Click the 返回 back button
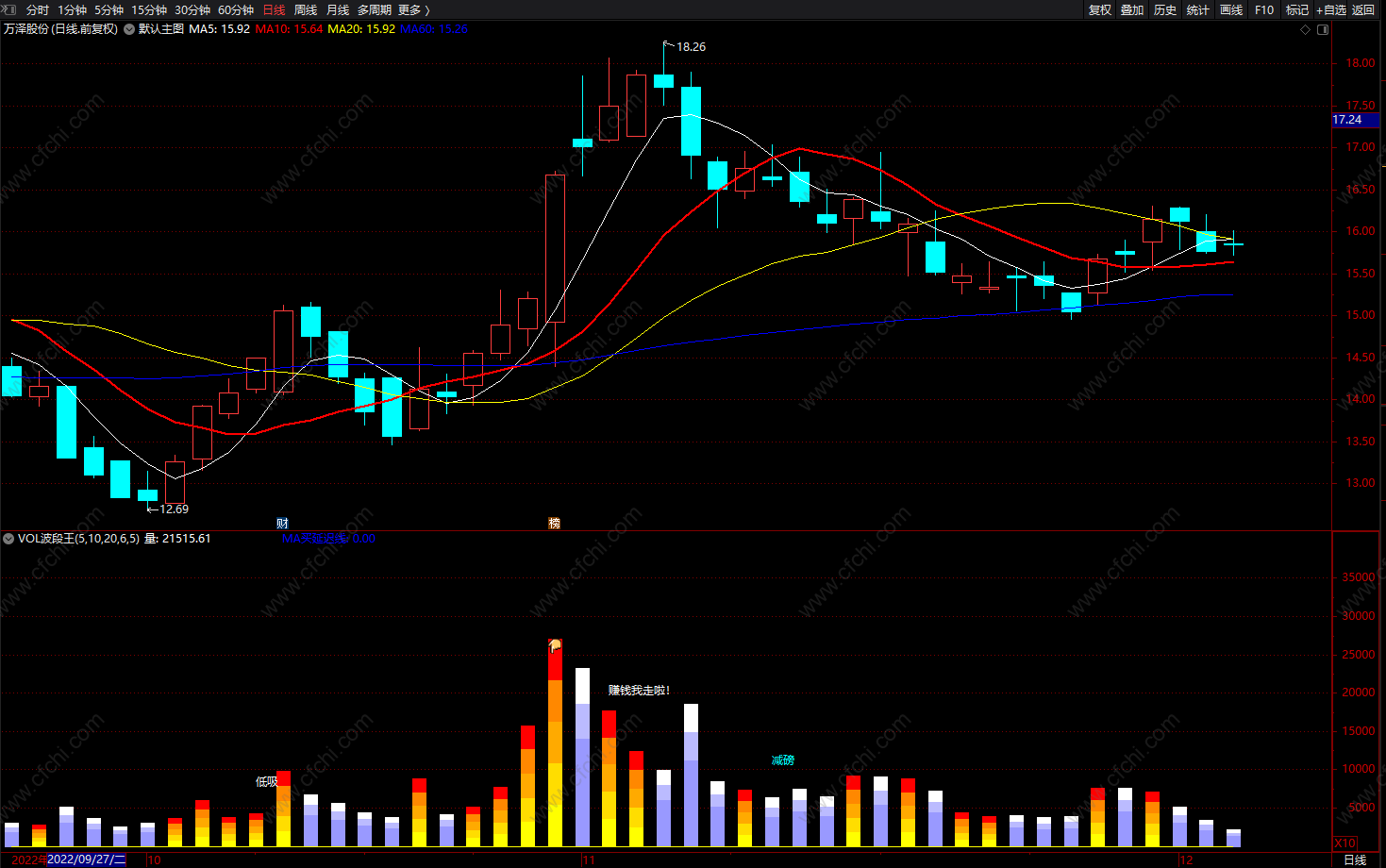Screen dimensions: 1386x868 1363,9
